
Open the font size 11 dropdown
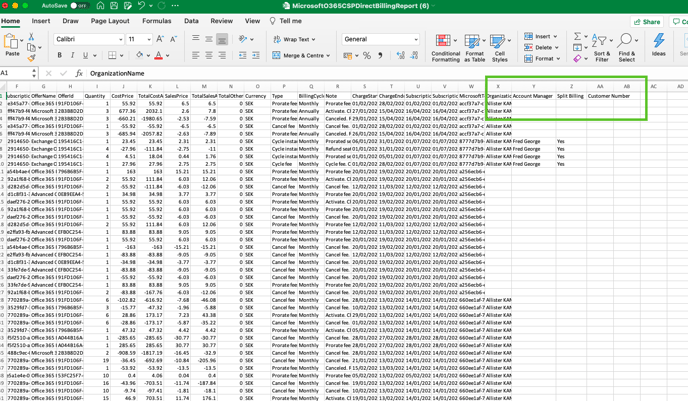click(139, 39)
